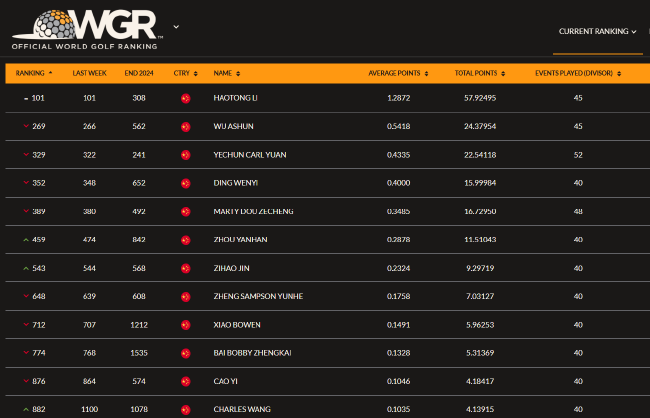650x418 pixels.
Task: Click the red down arrow beside rank 352
Action: pos(26,183)
